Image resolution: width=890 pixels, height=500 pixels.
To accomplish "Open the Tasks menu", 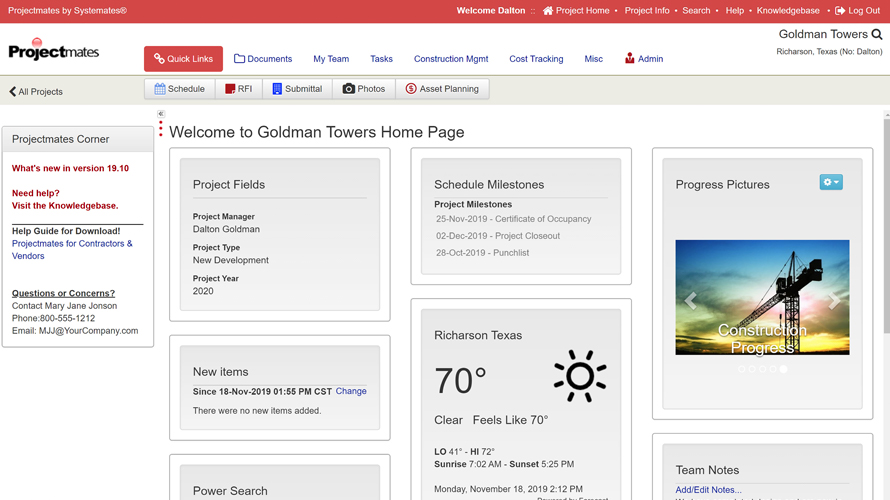I will (x=381, y=58).
